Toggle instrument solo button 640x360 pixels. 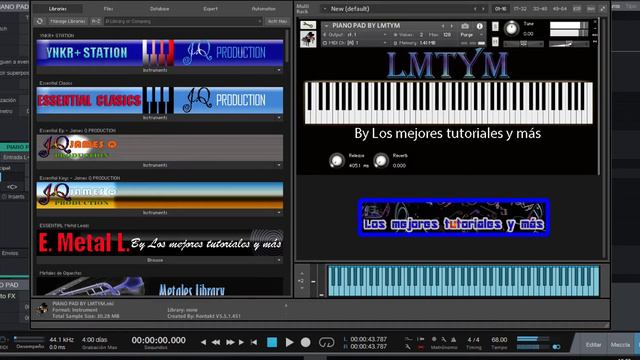click(495, 26)
